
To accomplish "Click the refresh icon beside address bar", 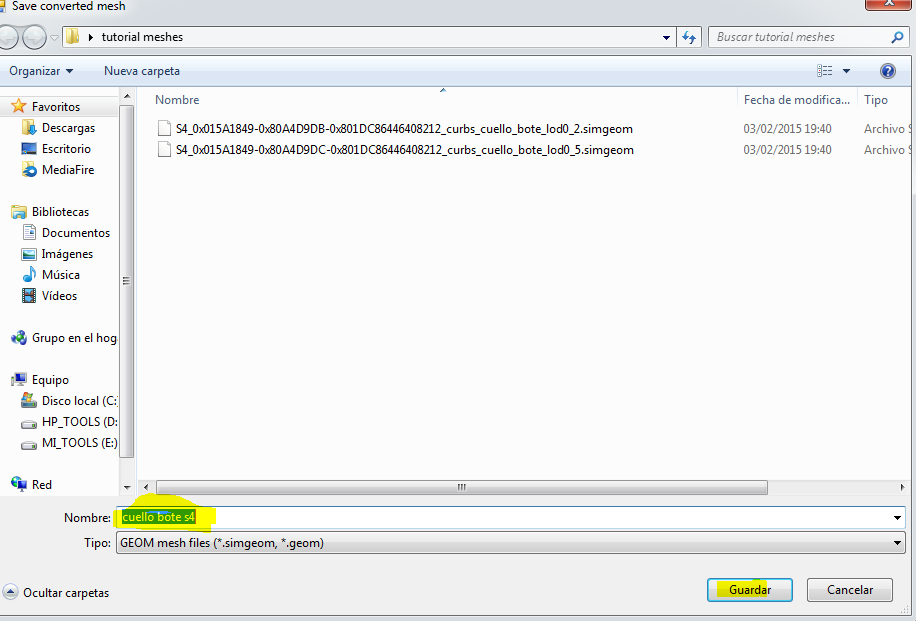I will [688, 38].
